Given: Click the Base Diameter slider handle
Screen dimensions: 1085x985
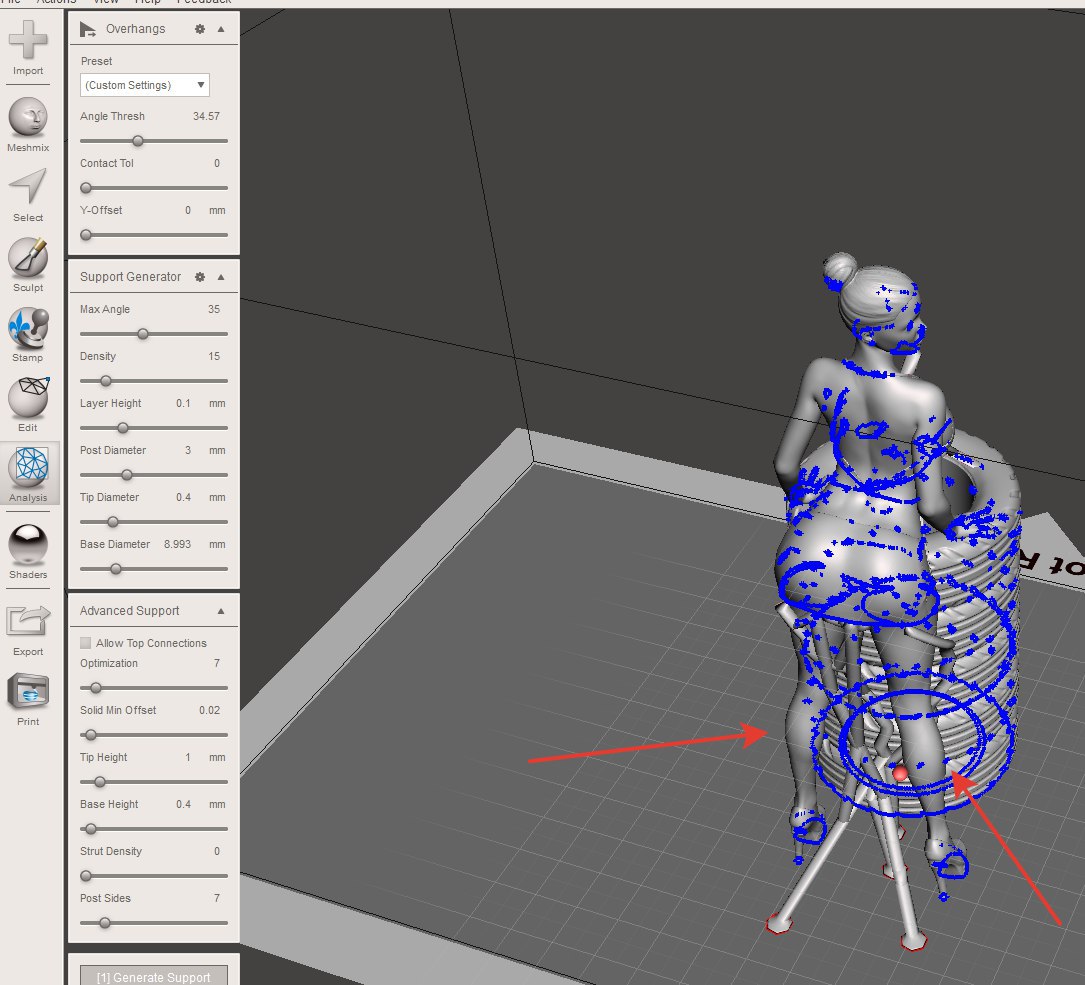Looking at the screenshot, I should (116, 570).
